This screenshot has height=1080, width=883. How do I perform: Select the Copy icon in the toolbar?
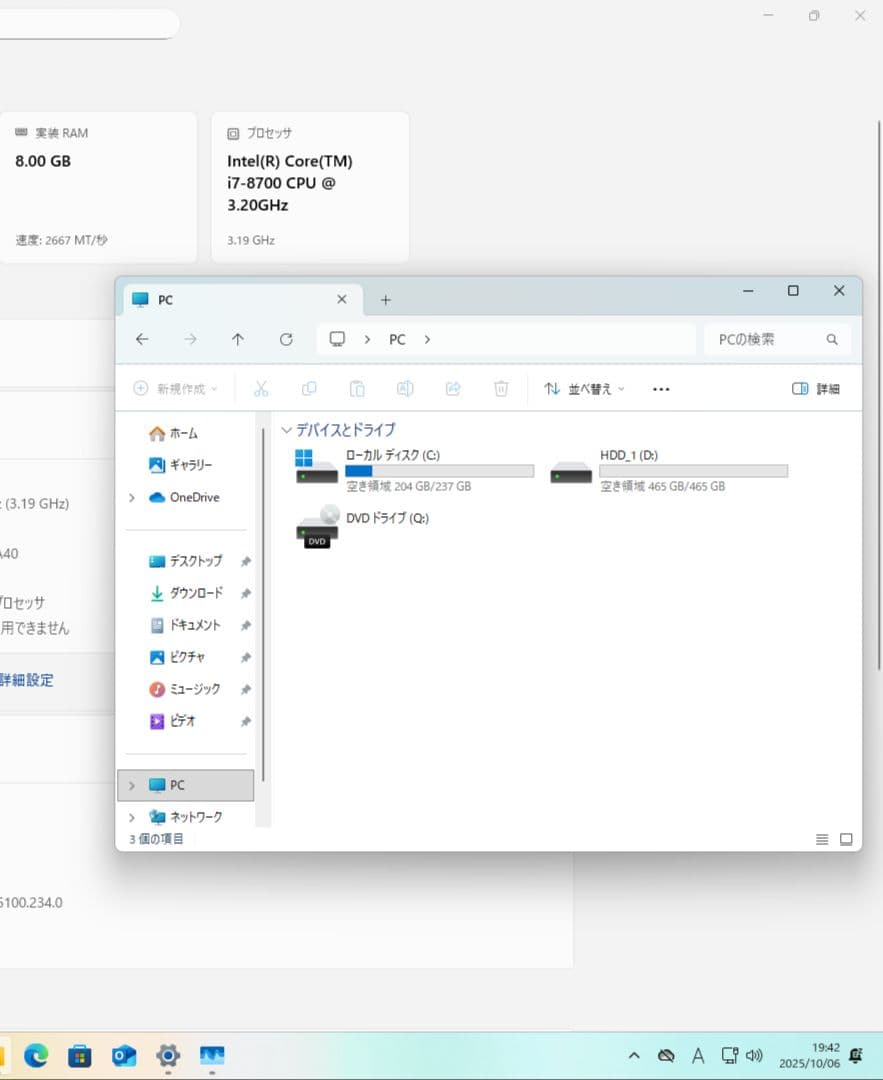coord(309,388)
